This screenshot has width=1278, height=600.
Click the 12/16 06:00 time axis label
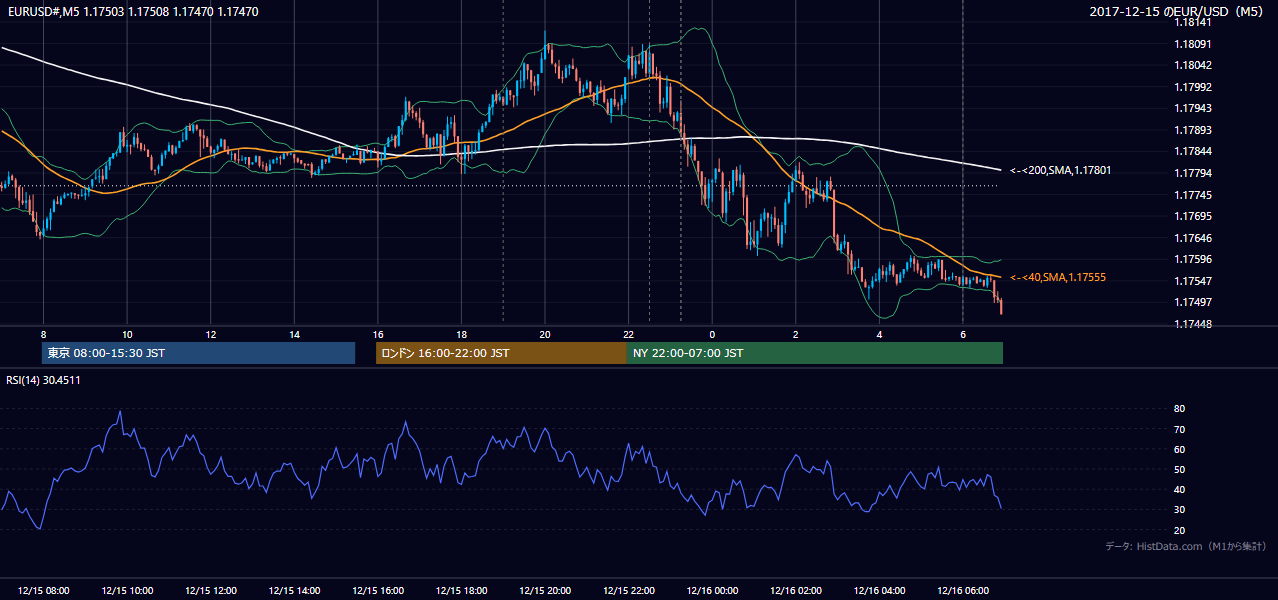(963, 591)
